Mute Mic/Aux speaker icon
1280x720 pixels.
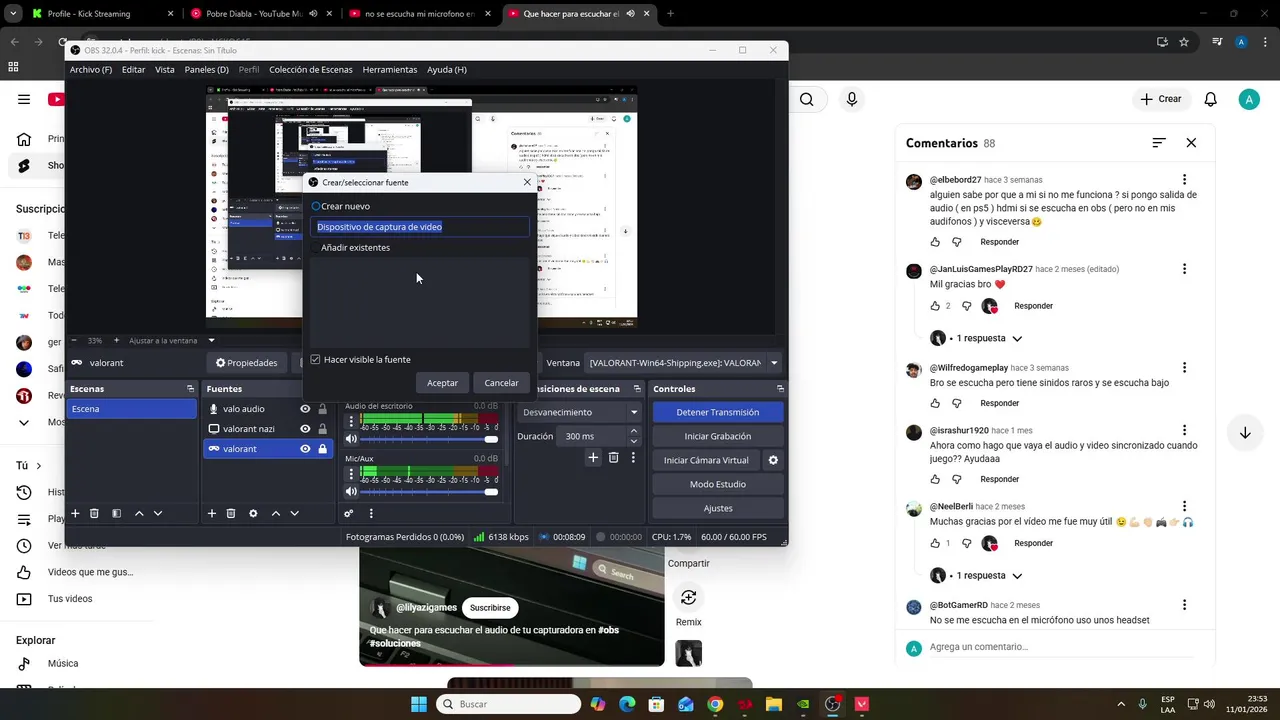(351, 491)
